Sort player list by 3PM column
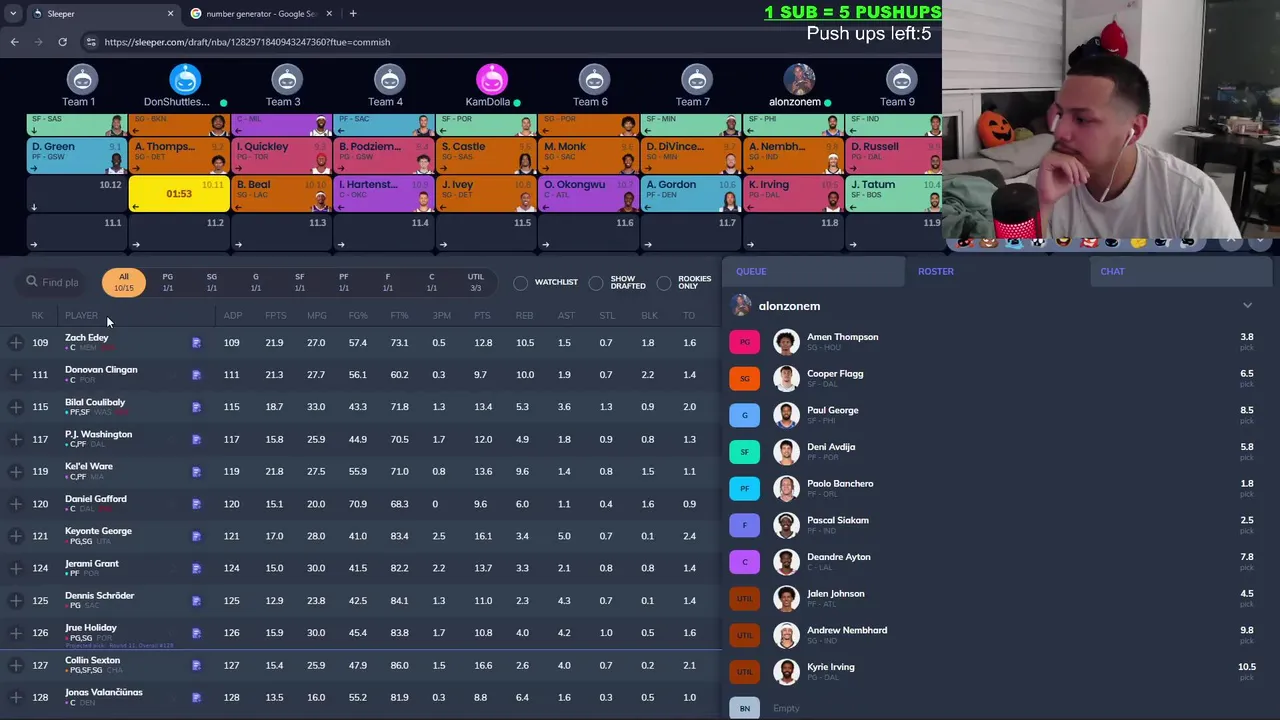The image size is (1280, 720). pos(440,316)
